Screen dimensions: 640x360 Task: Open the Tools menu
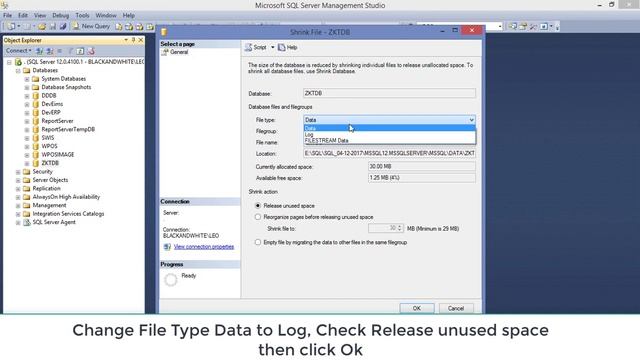[x=82, y=16]
